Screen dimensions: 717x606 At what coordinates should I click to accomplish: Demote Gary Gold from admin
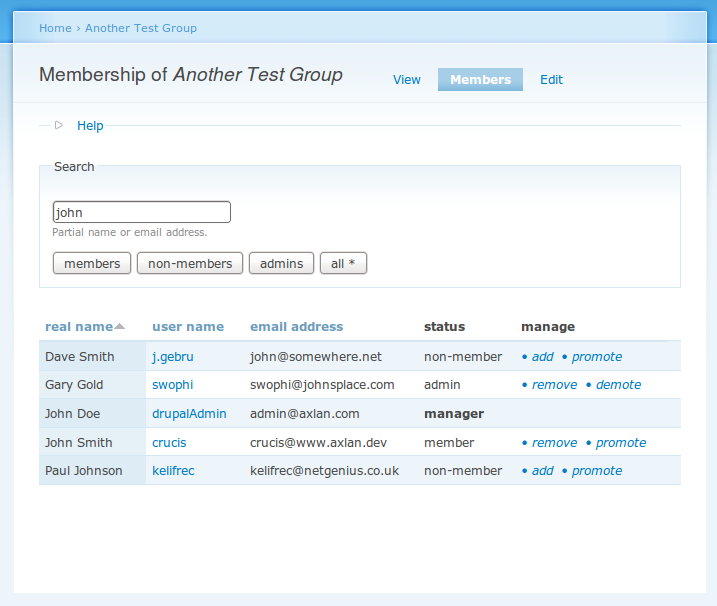[x=618, y=385]
